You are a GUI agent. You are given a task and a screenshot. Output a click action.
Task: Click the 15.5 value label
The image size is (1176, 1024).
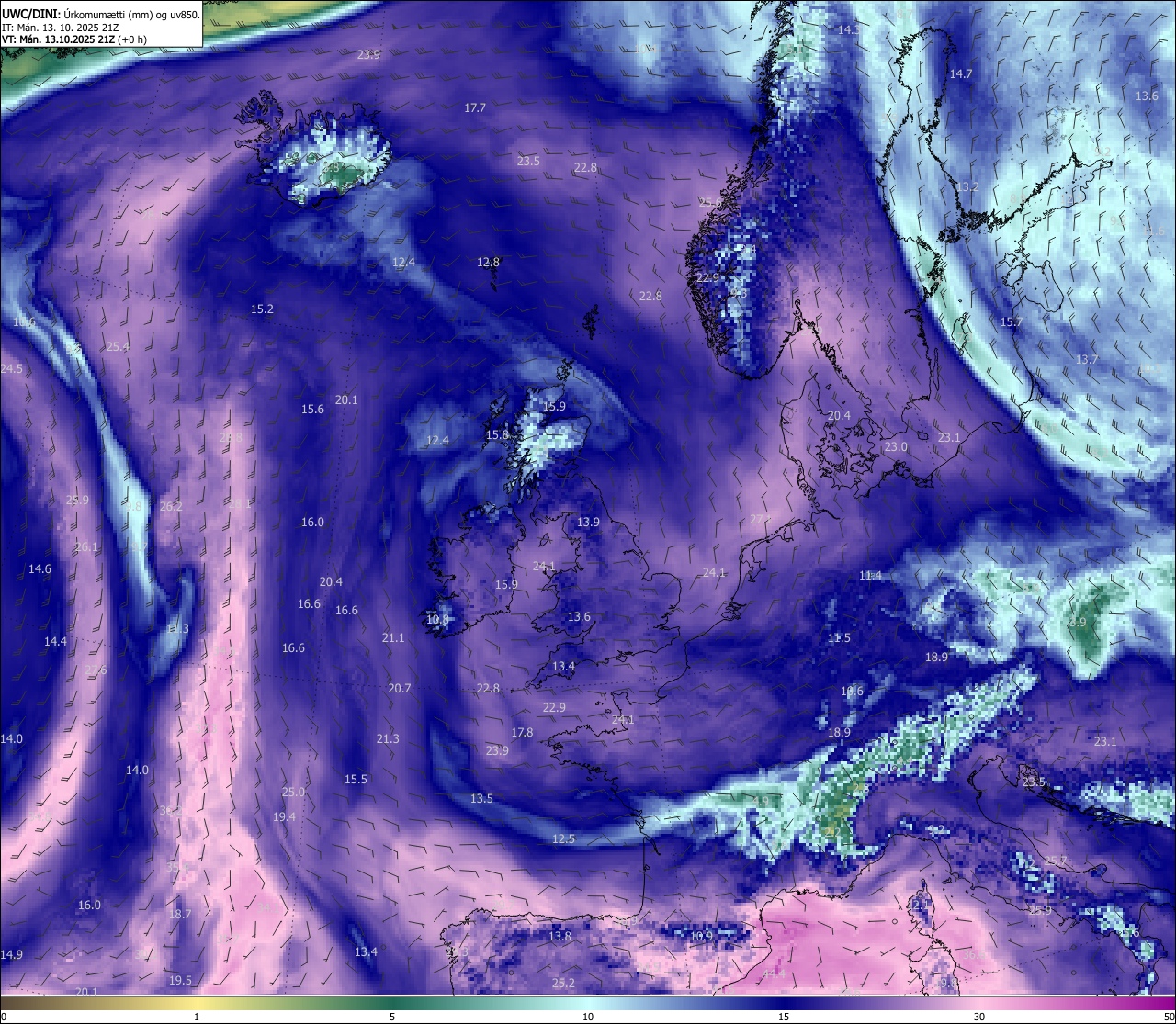pyautogui.click(x=356, y=779)
